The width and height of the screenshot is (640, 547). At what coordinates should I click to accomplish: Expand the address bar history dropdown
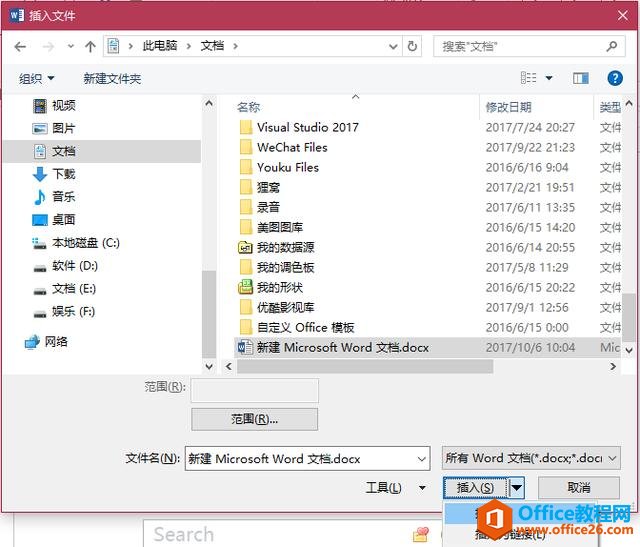[393, 47]
